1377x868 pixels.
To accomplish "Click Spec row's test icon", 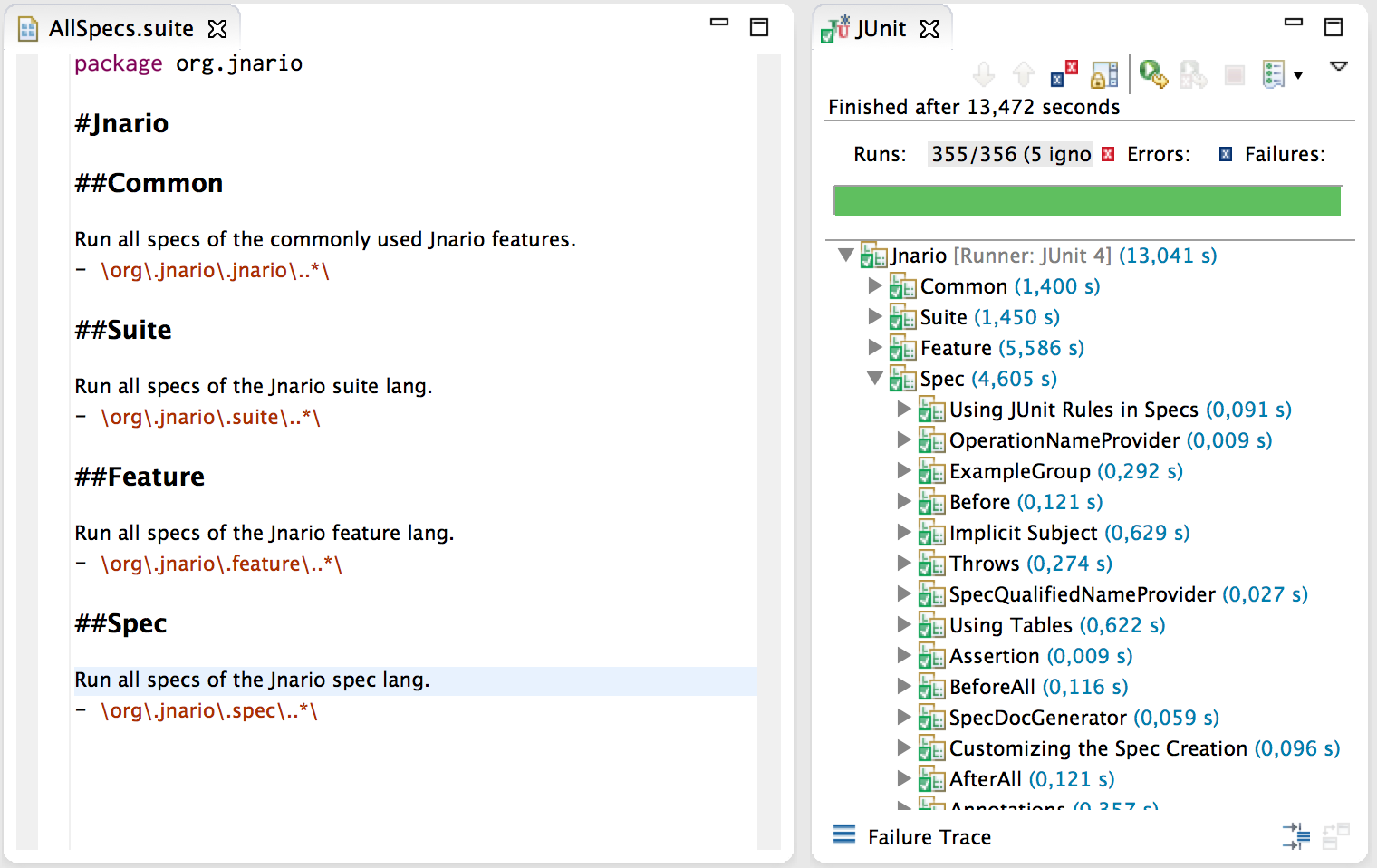I will (902, 379).
